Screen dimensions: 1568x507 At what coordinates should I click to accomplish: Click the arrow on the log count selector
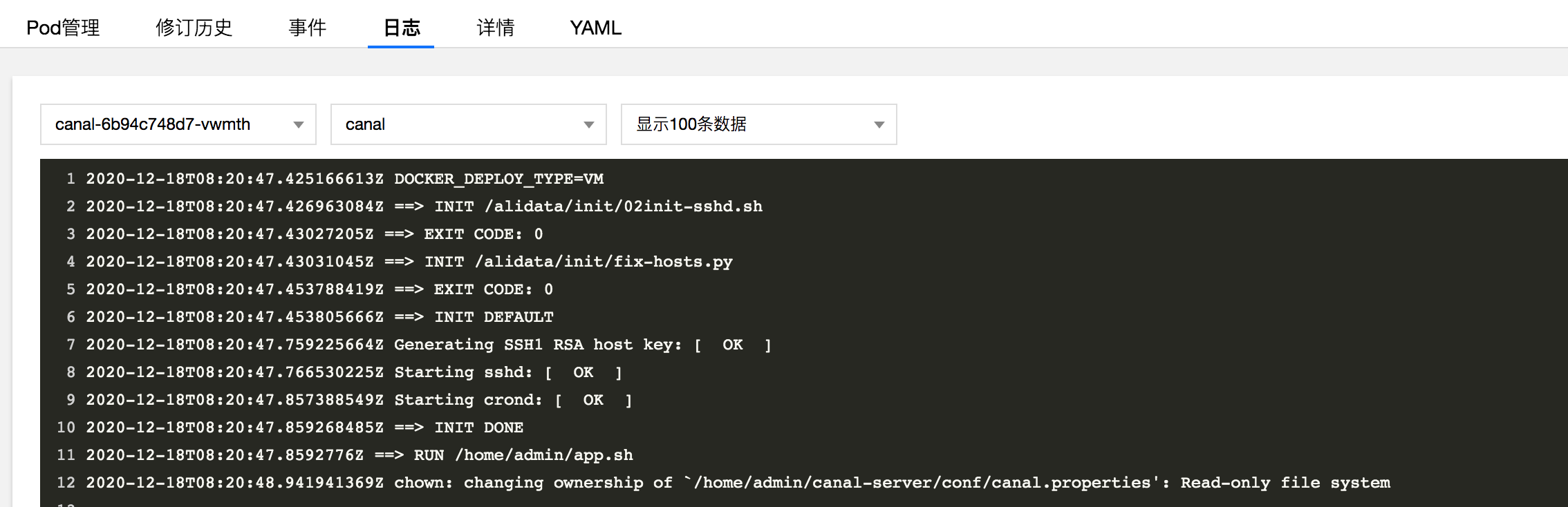879,124
